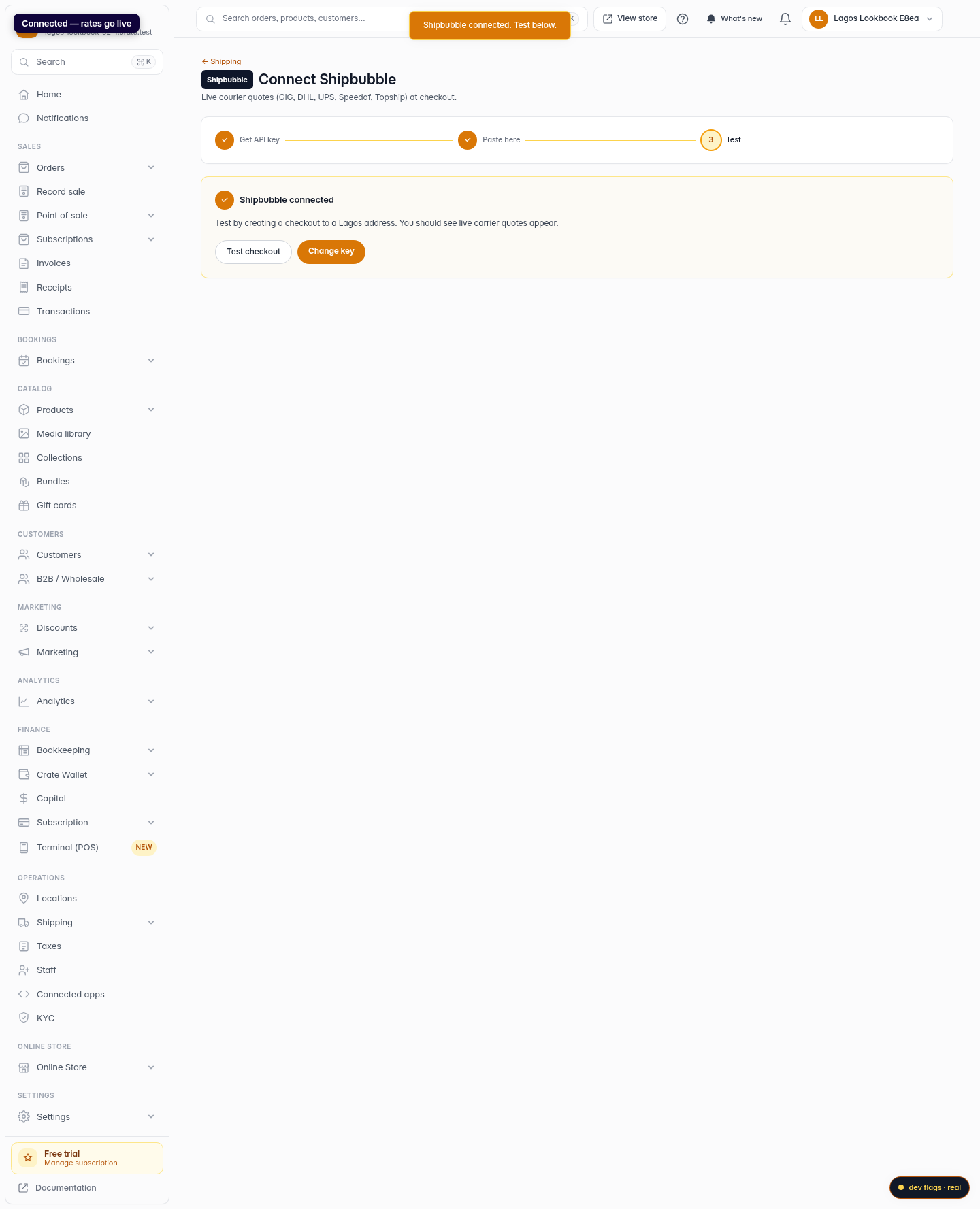Viewport: 980px width, 1209px height.
Task: Click the Receipts sidebar icon
Action: (x=24, y=287)
